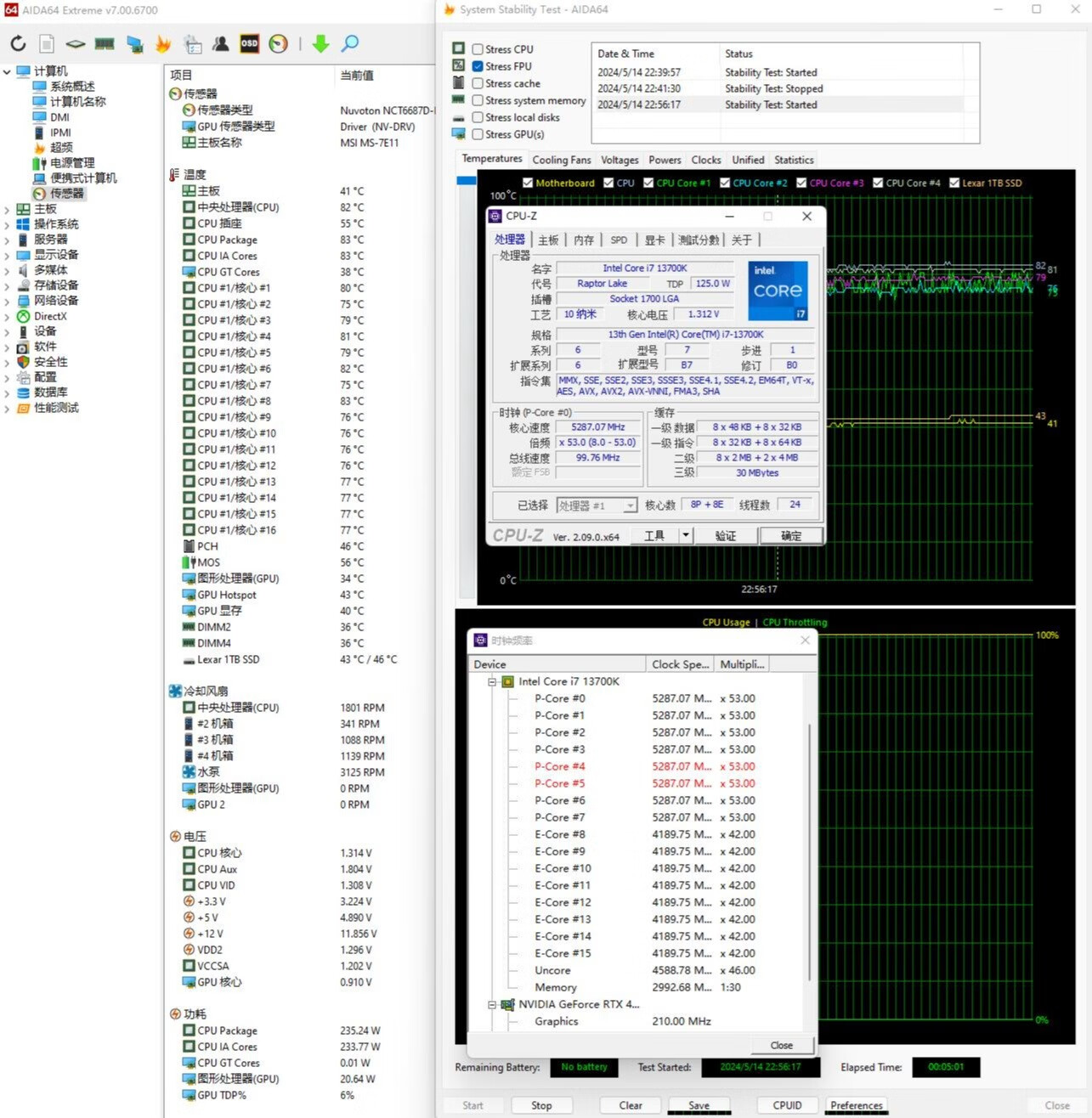Toggle the Motherboard graph checkbox
Screen dimensions: 1092x1118
click(528, 183)
